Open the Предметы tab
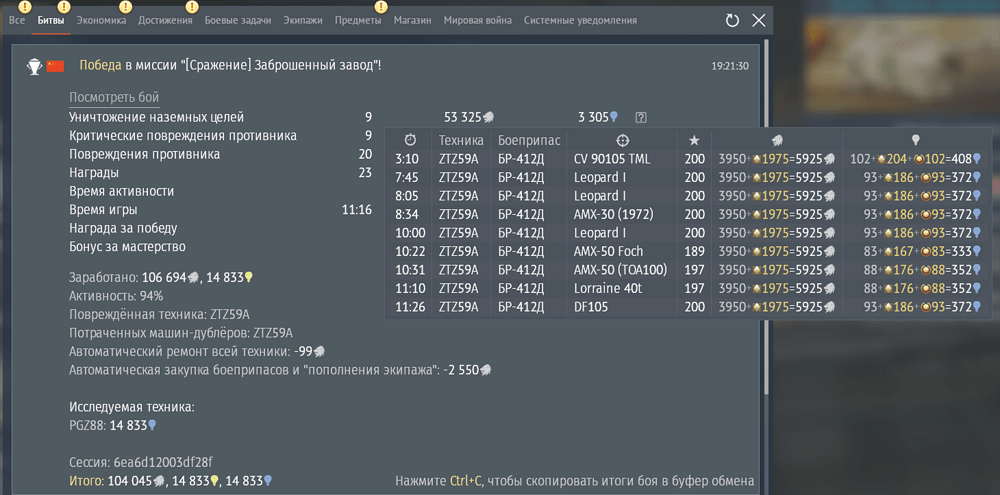Viewport: 1000px width, 495px height. pyautogui.click(x=358, y=20)
